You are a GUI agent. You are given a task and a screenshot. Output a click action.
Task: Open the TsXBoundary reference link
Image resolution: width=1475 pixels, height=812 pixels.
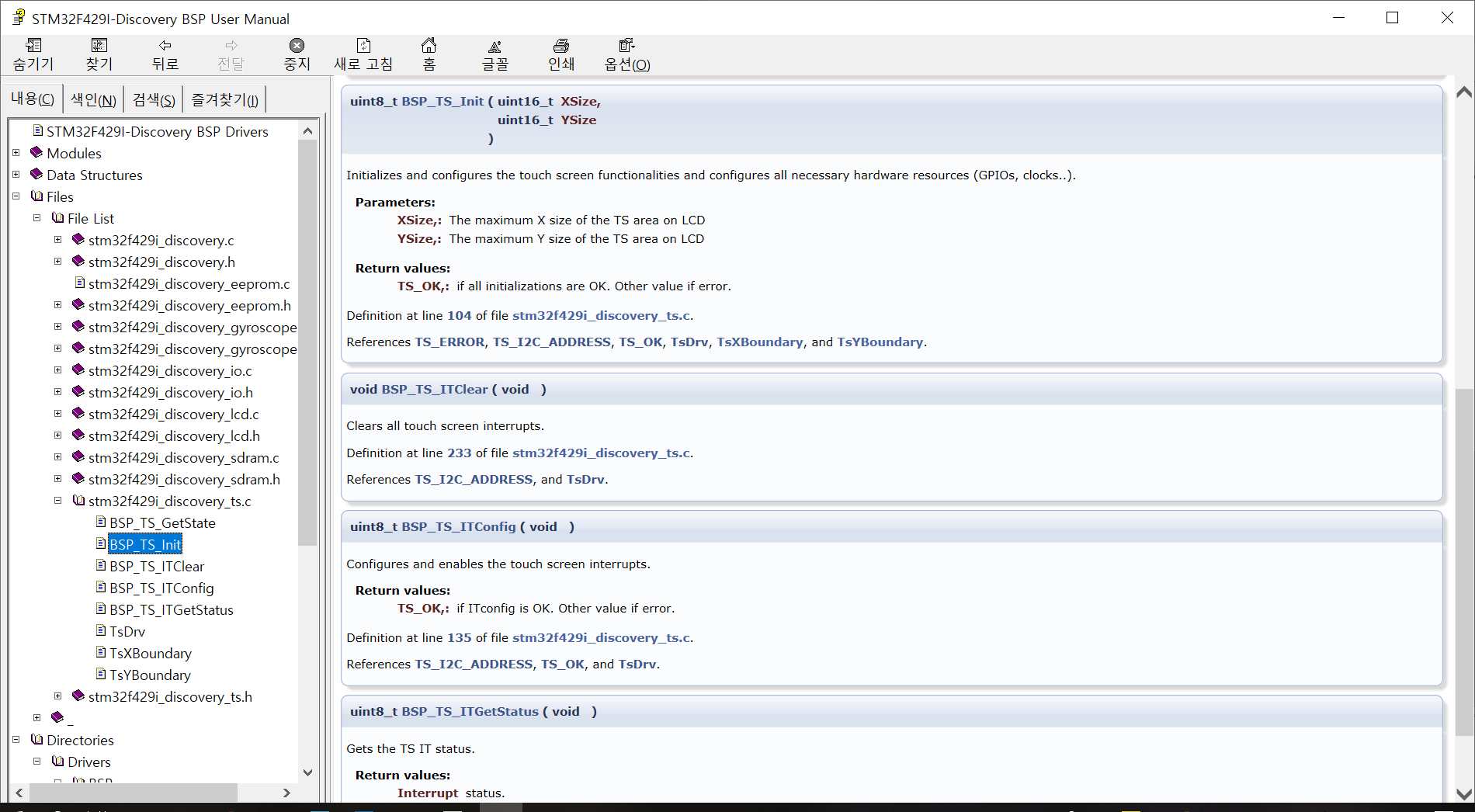point(760,342)
